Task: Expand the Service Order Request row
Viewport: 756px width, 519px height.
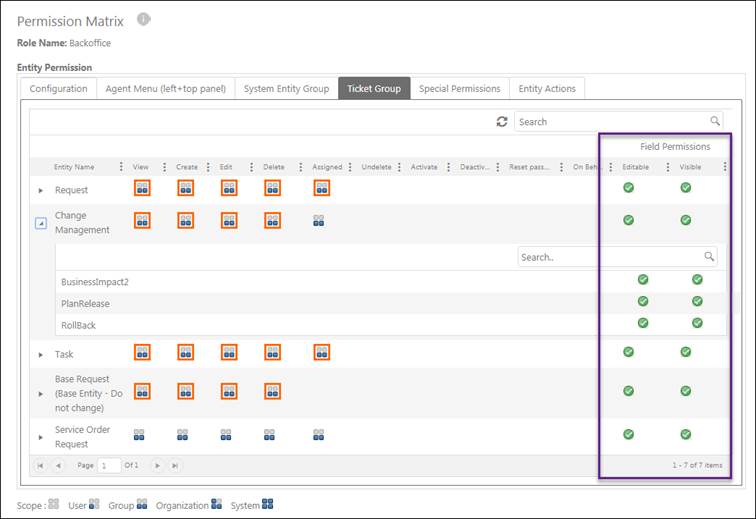Action: [x=41, y=437]
